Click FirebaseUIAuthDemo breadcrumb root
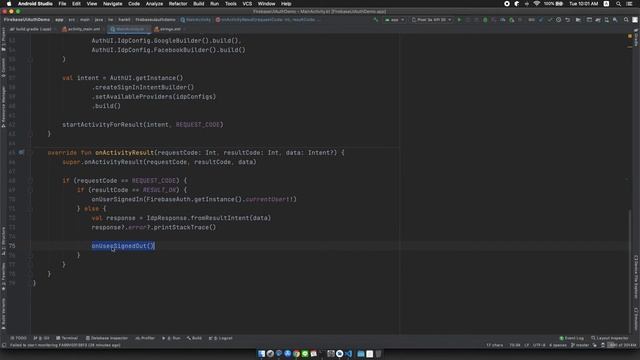Image resolution: width=640 pixels, height=360 pixels. [x=27, y=20]
